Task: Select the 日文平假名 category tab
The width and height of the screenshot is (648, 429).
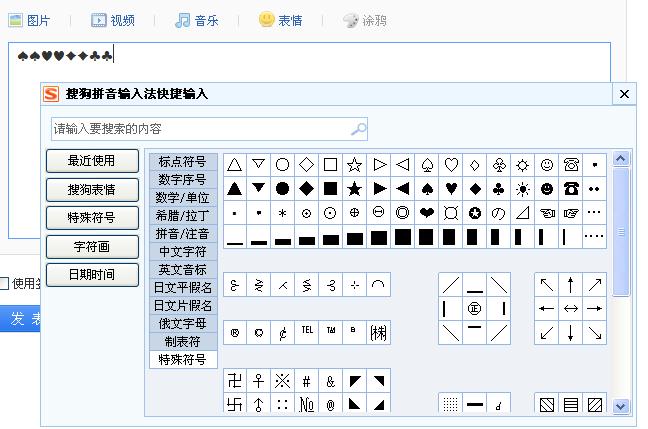Action: coord(183,288)
